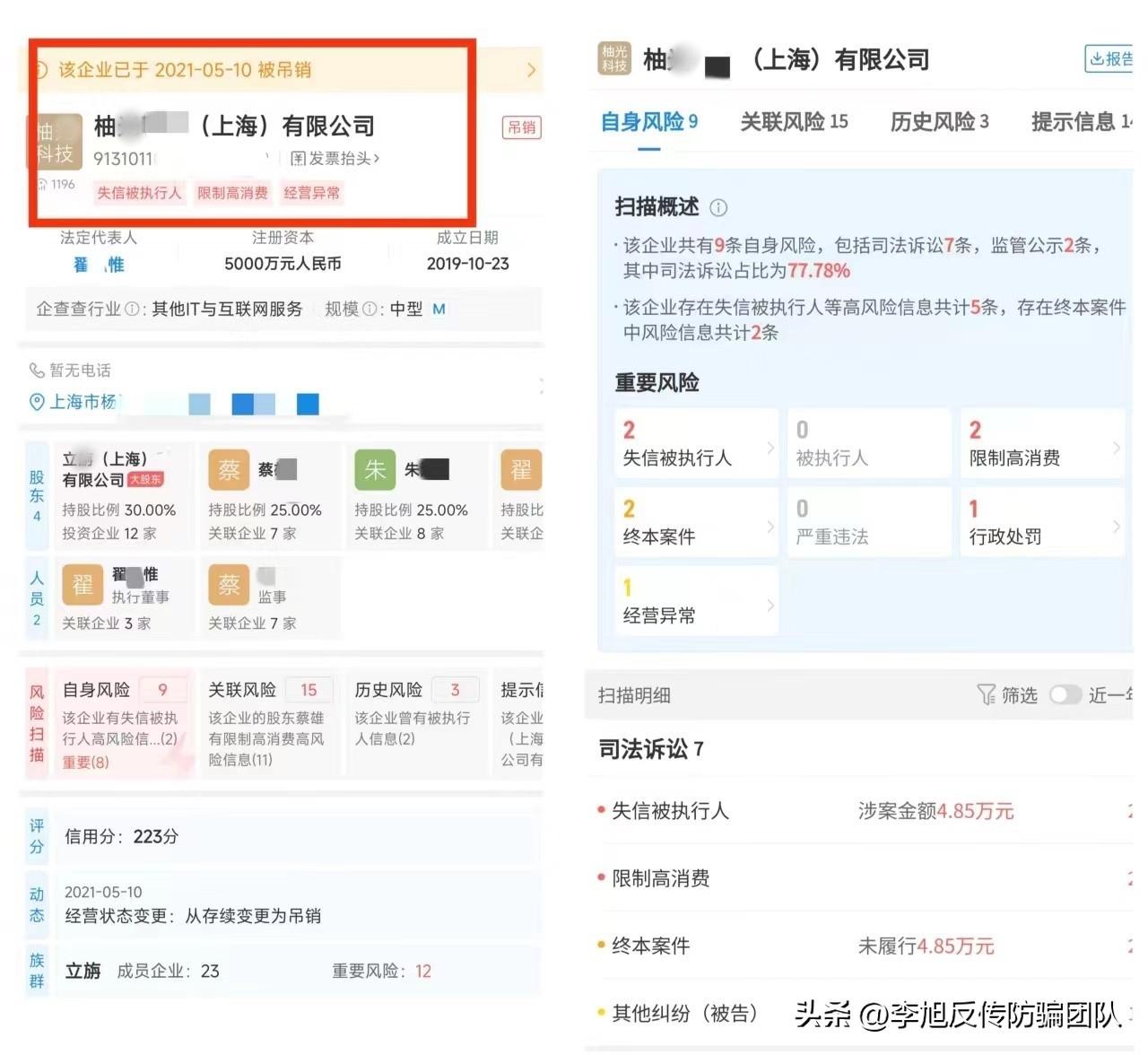This screenshot has width=1148, height=1055.
Task: Click the 经营异常 red tag
Action: (311, 193)
